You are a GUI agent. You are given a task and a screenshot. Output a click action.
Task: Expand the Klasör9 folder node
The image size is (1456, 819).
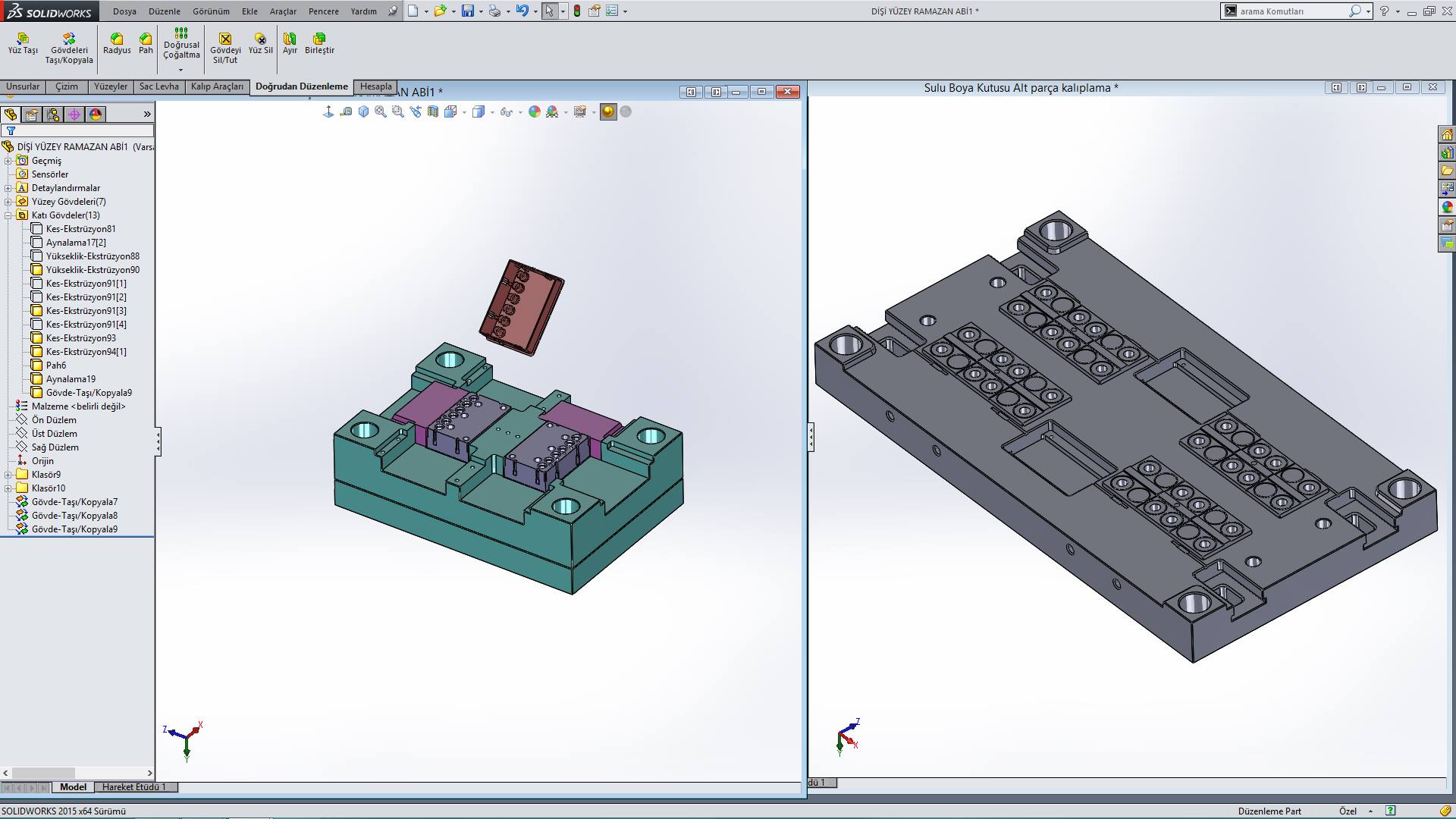click(x=8, y=475)
